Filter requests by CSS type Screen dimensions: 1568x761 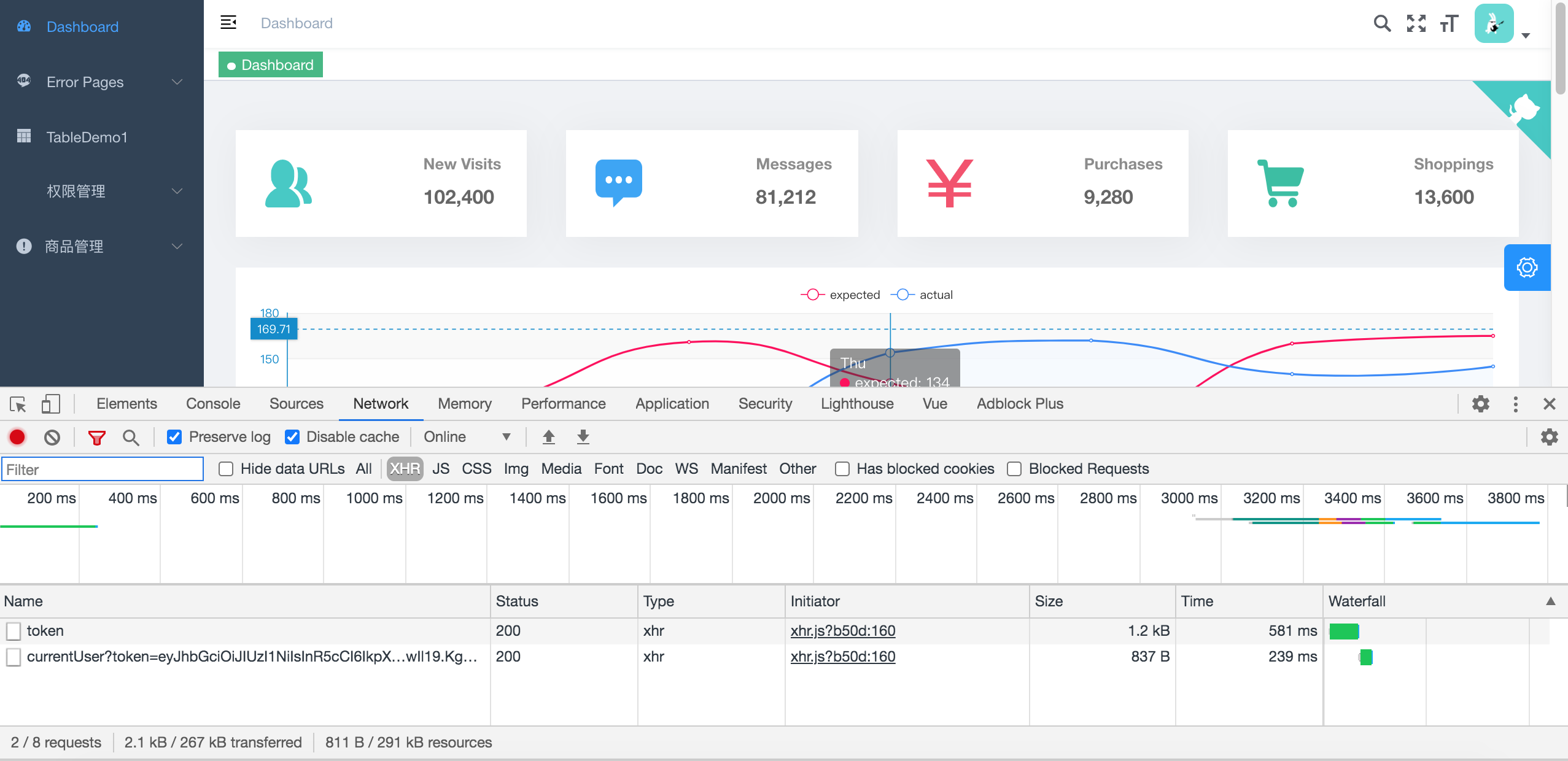pyautogui.click(x=476, y=469)
